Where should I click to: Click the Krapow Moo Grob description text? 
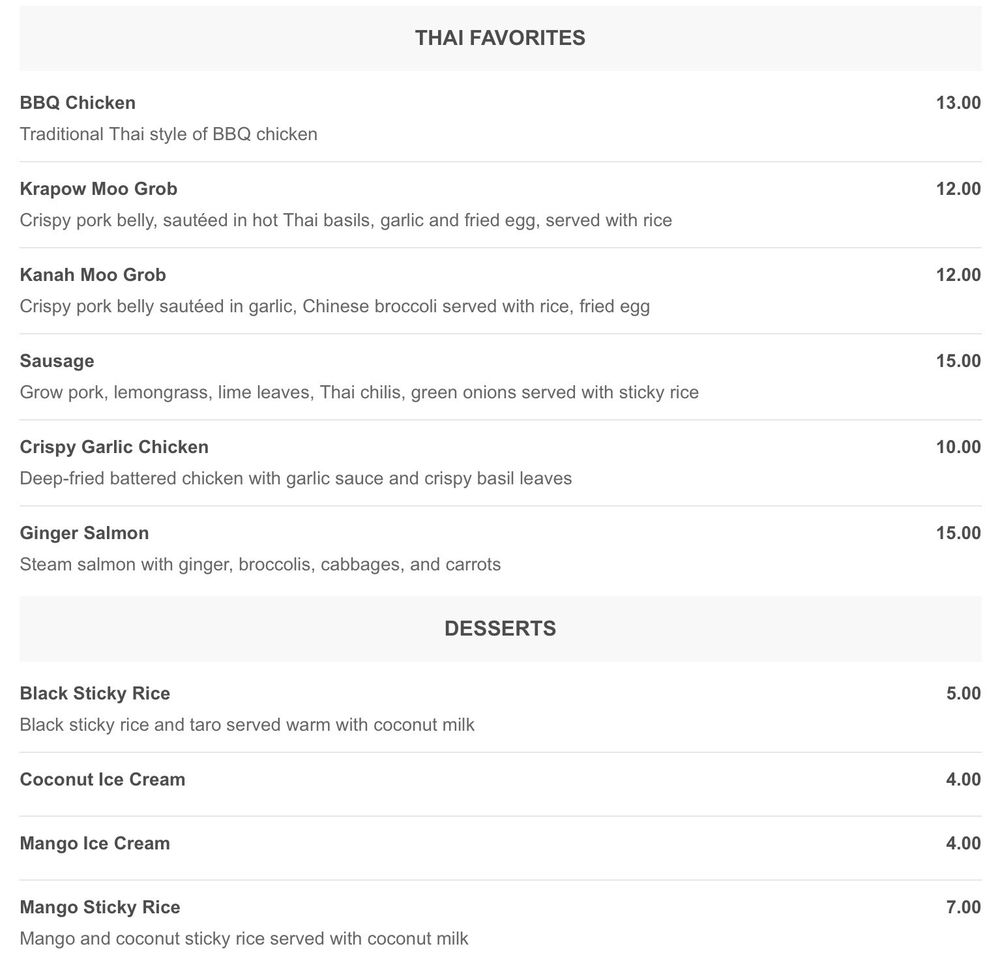point(346,220)
